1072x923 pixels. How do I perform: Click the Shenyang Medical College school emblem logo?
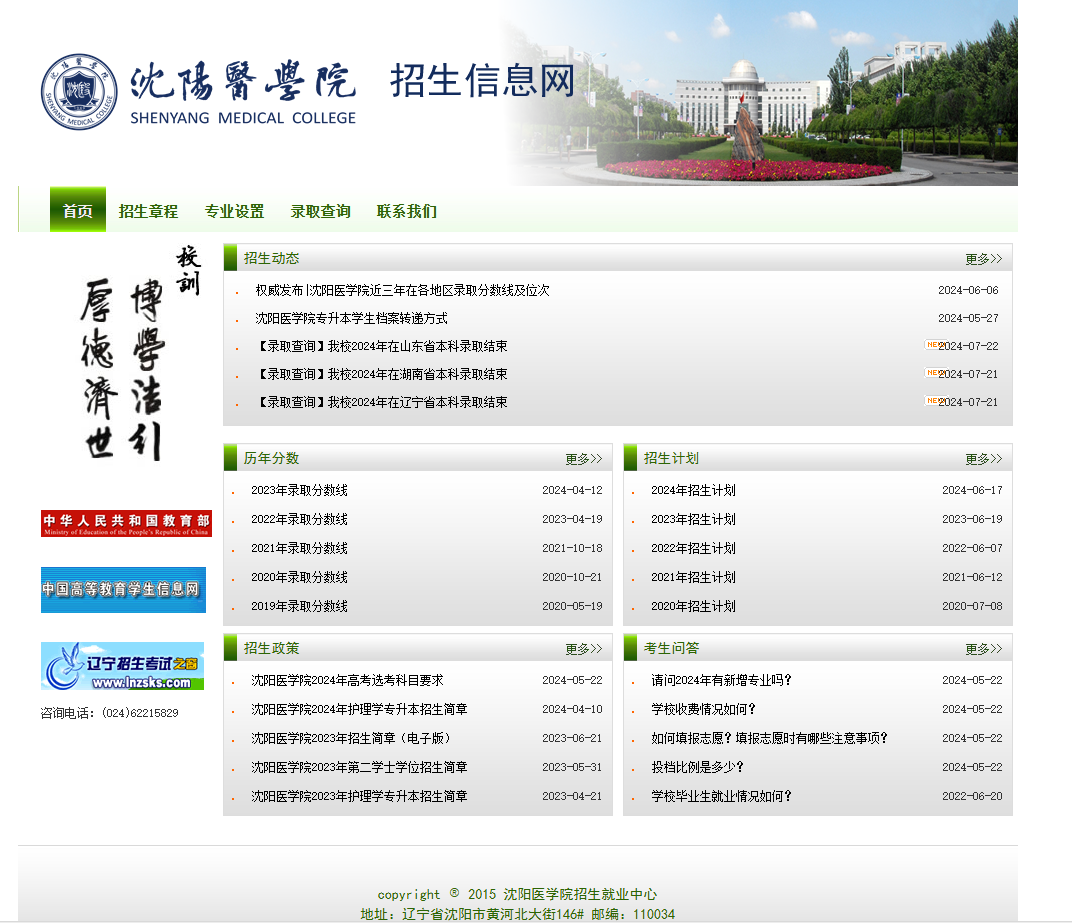(x=78, y=93)
